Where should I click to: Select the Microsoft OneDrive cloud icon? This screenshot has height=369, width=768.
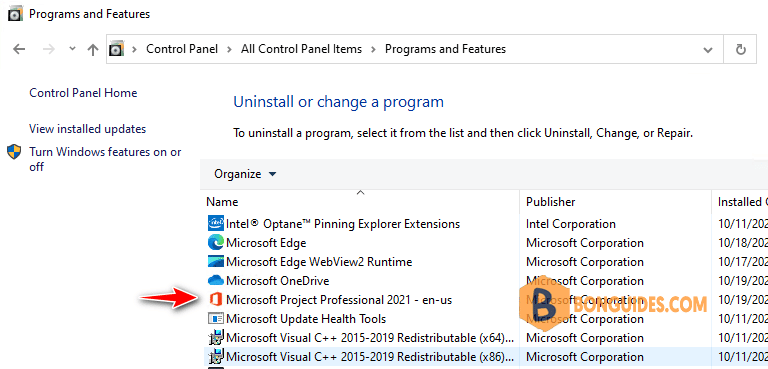click(216, 281)
